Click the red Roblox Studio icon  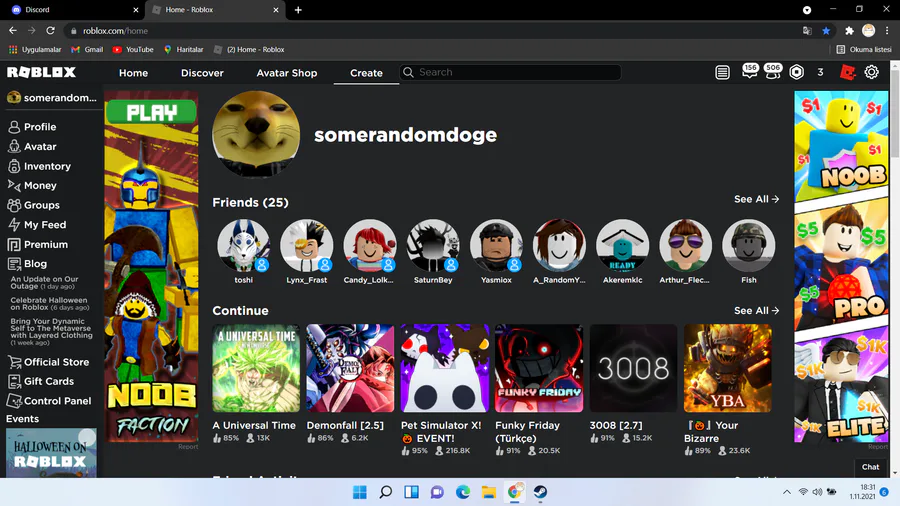point(847,72)
